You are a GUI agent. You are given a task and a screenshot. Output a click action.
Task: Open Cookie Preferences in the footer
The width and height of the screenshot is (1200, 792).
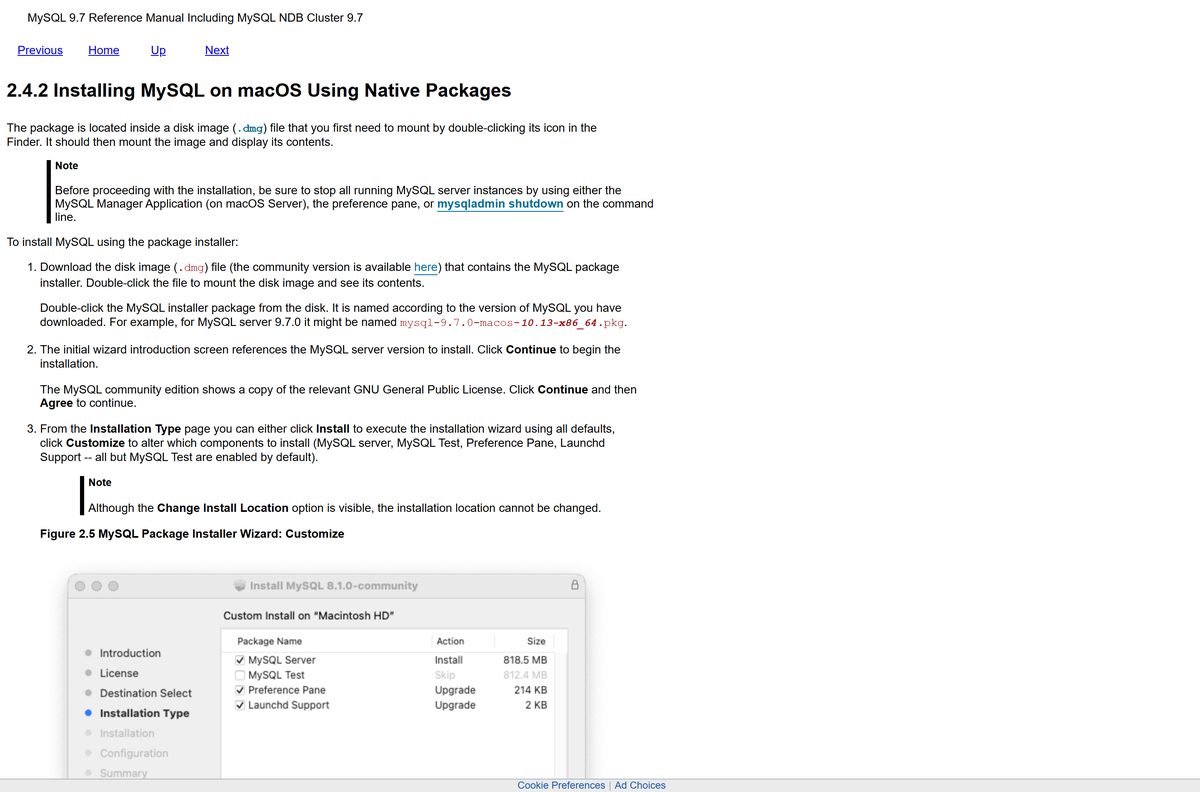(561, 785)
